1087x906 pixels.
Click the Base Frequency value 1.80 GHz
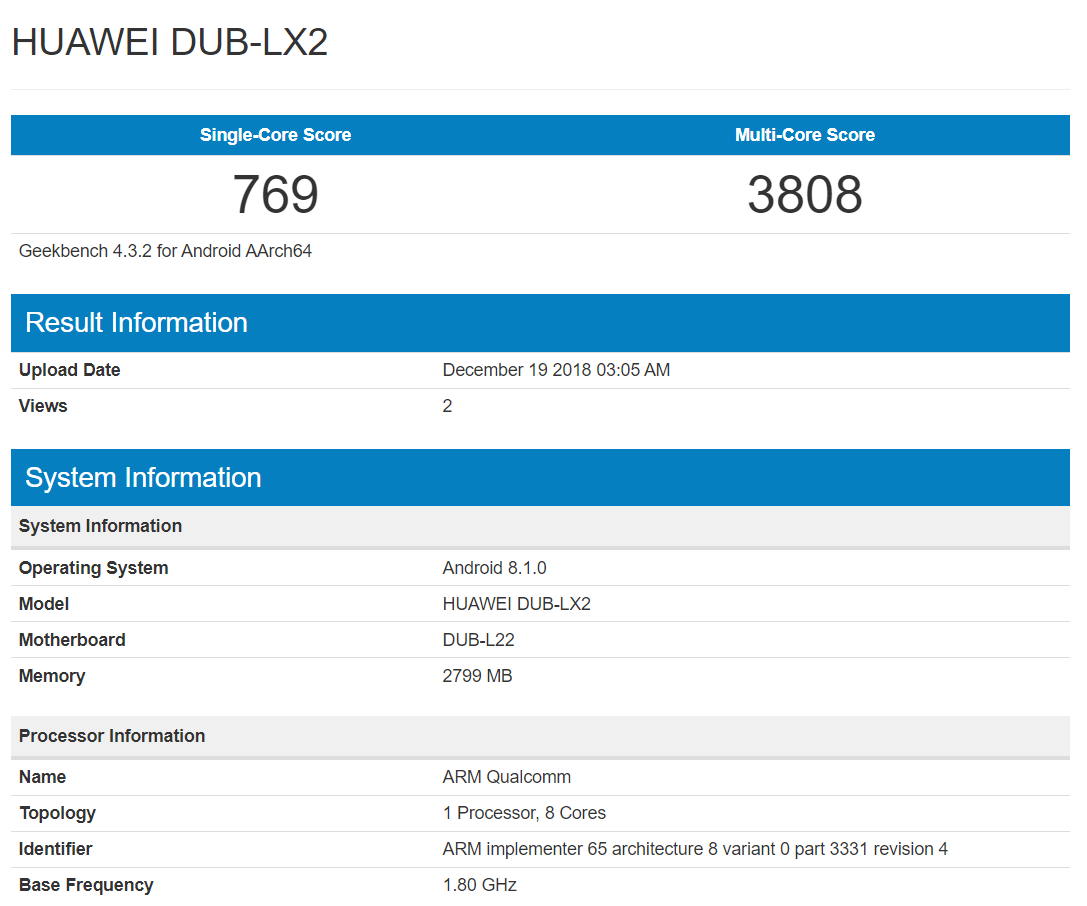tap(479, 884)
